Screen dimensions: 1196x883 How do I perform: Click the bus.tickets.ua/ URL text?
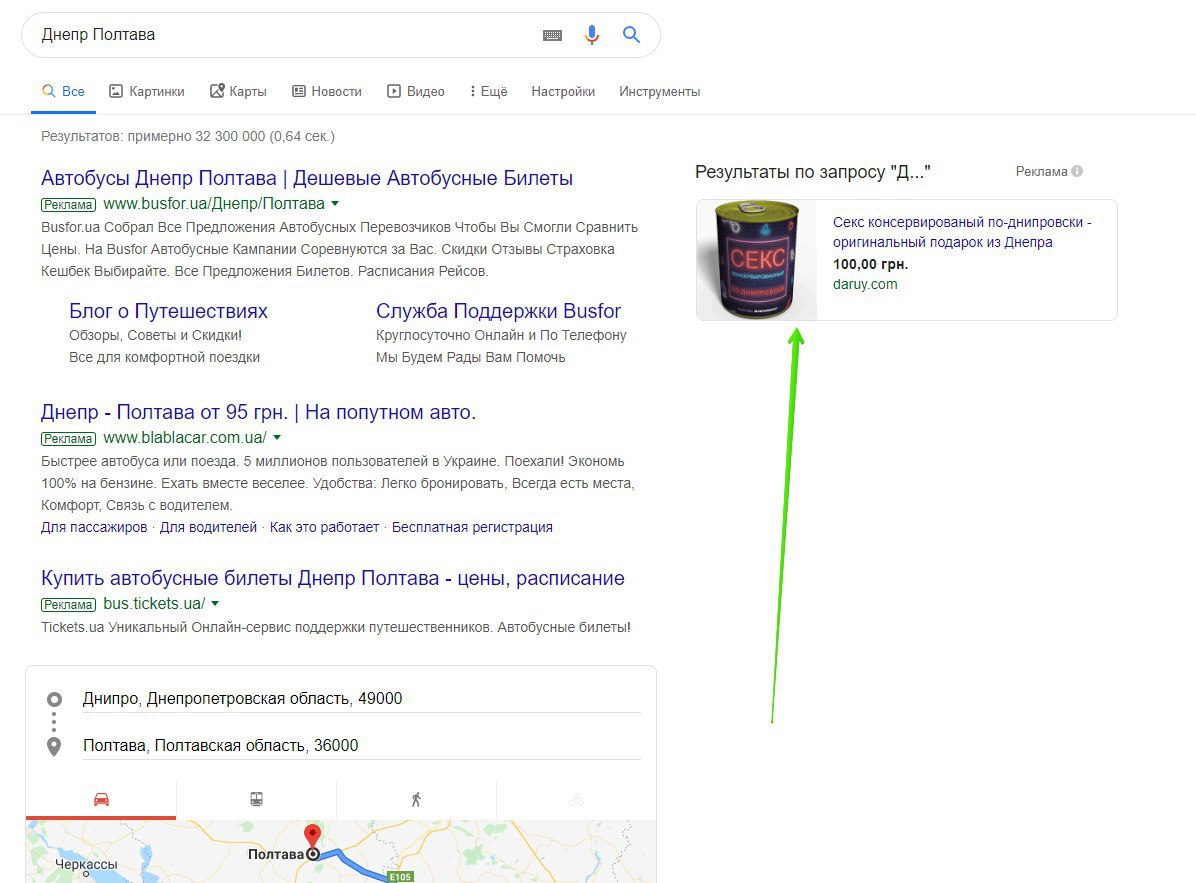pyautogui.click(x=154, y=603)
